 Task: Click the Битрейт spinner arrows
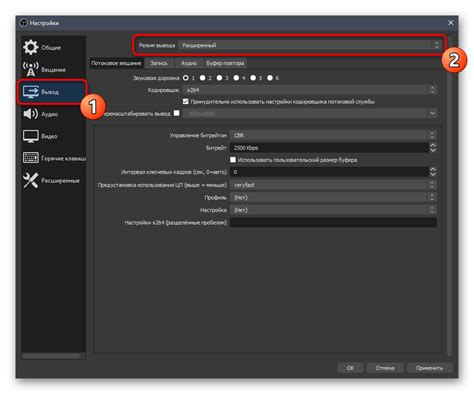(x=433, y=148)
